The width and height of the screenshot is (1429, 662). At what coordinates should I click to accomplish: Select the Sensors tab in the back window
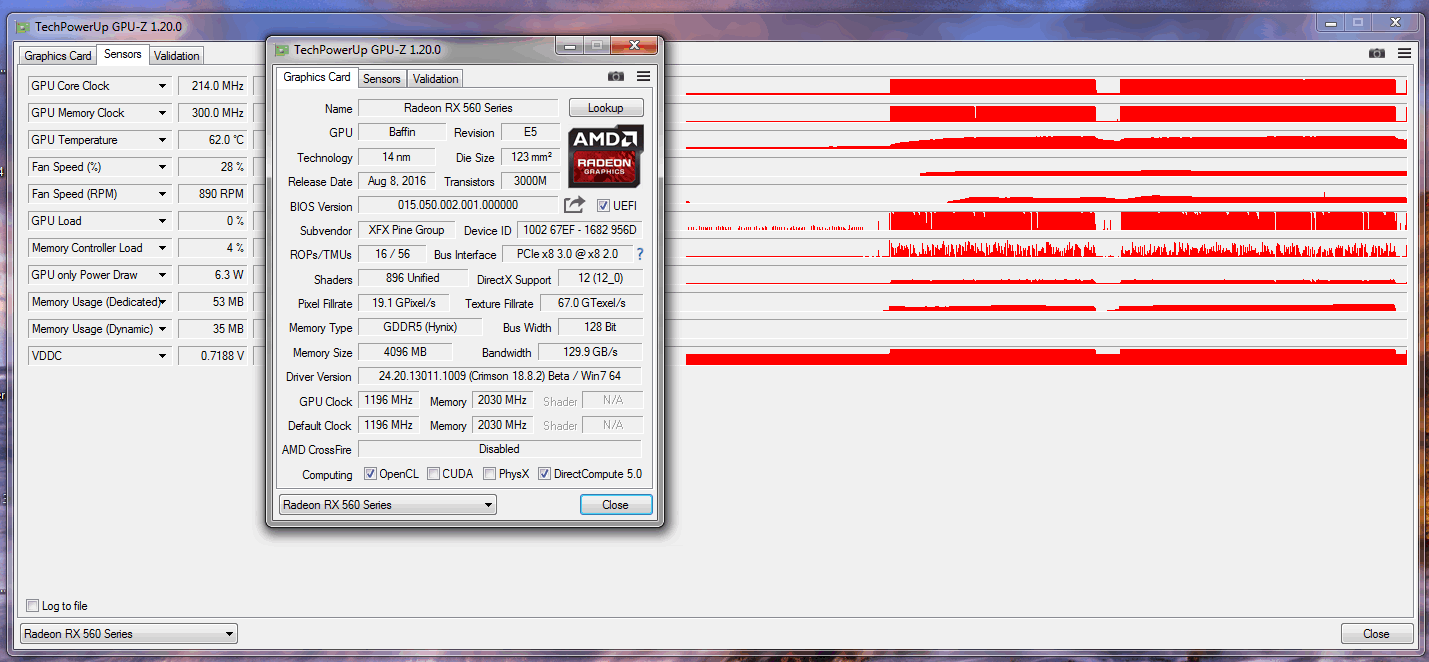[x=123, y=54]
